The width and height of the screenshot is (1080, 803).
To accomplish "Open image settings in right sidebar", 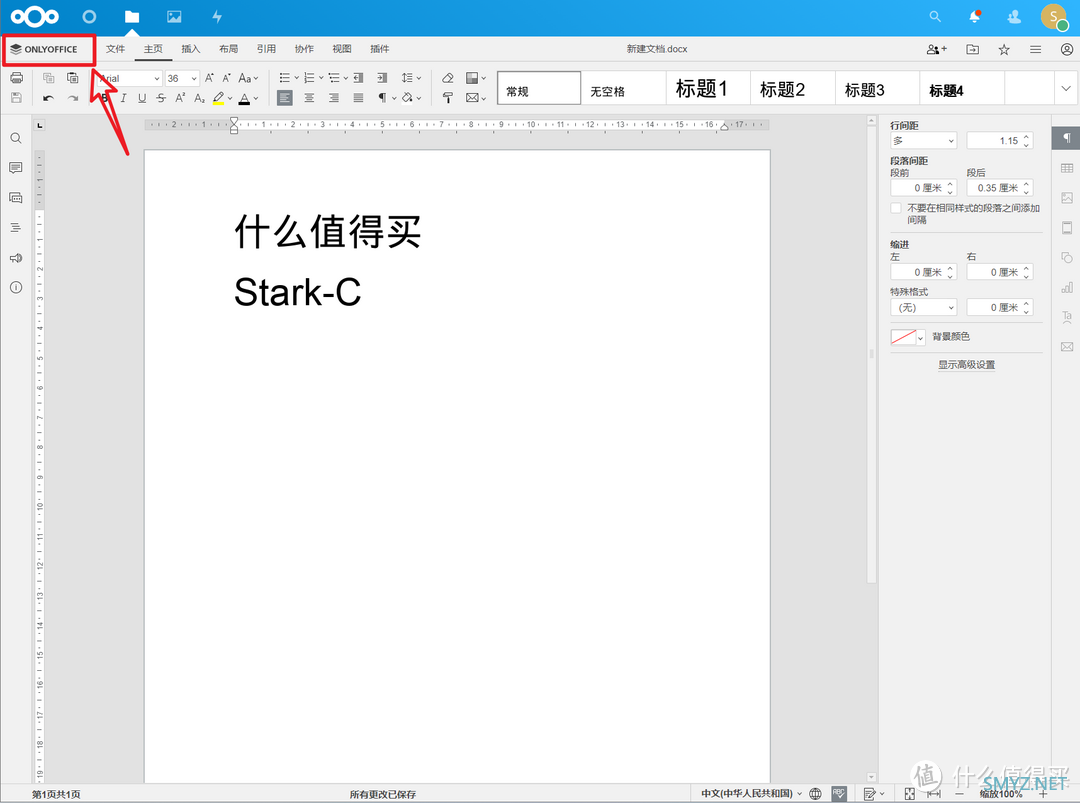I will click(x=1067, y=198).
